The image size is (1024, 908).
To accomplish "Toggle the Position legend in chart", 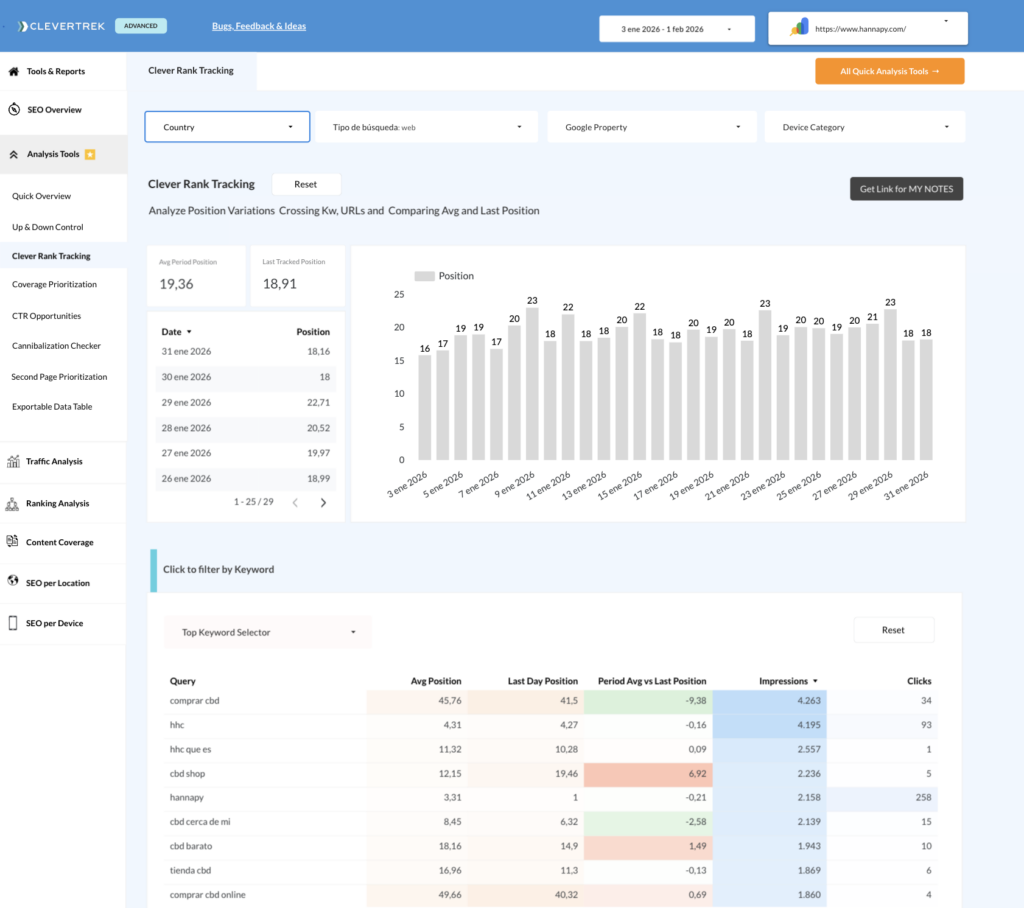I will click(x=444, y=276).
